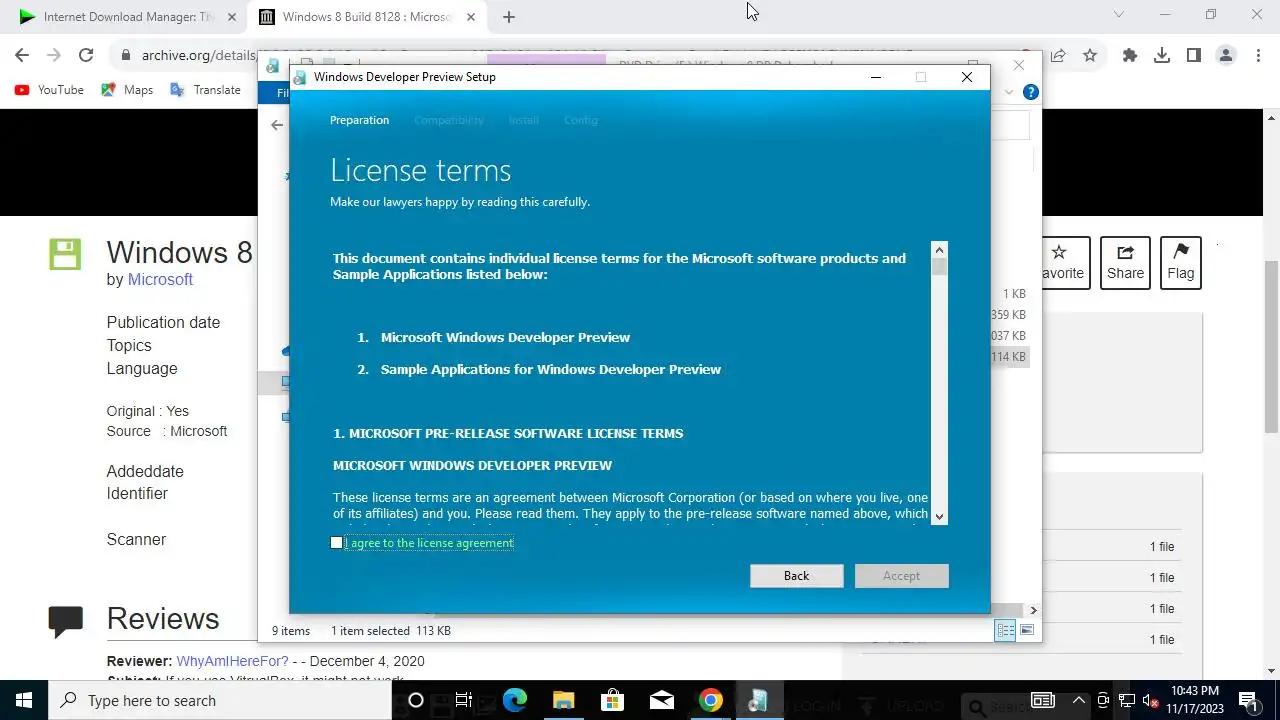
Task: Open Chrome three-dot menu
Action: click(1257, 56)
